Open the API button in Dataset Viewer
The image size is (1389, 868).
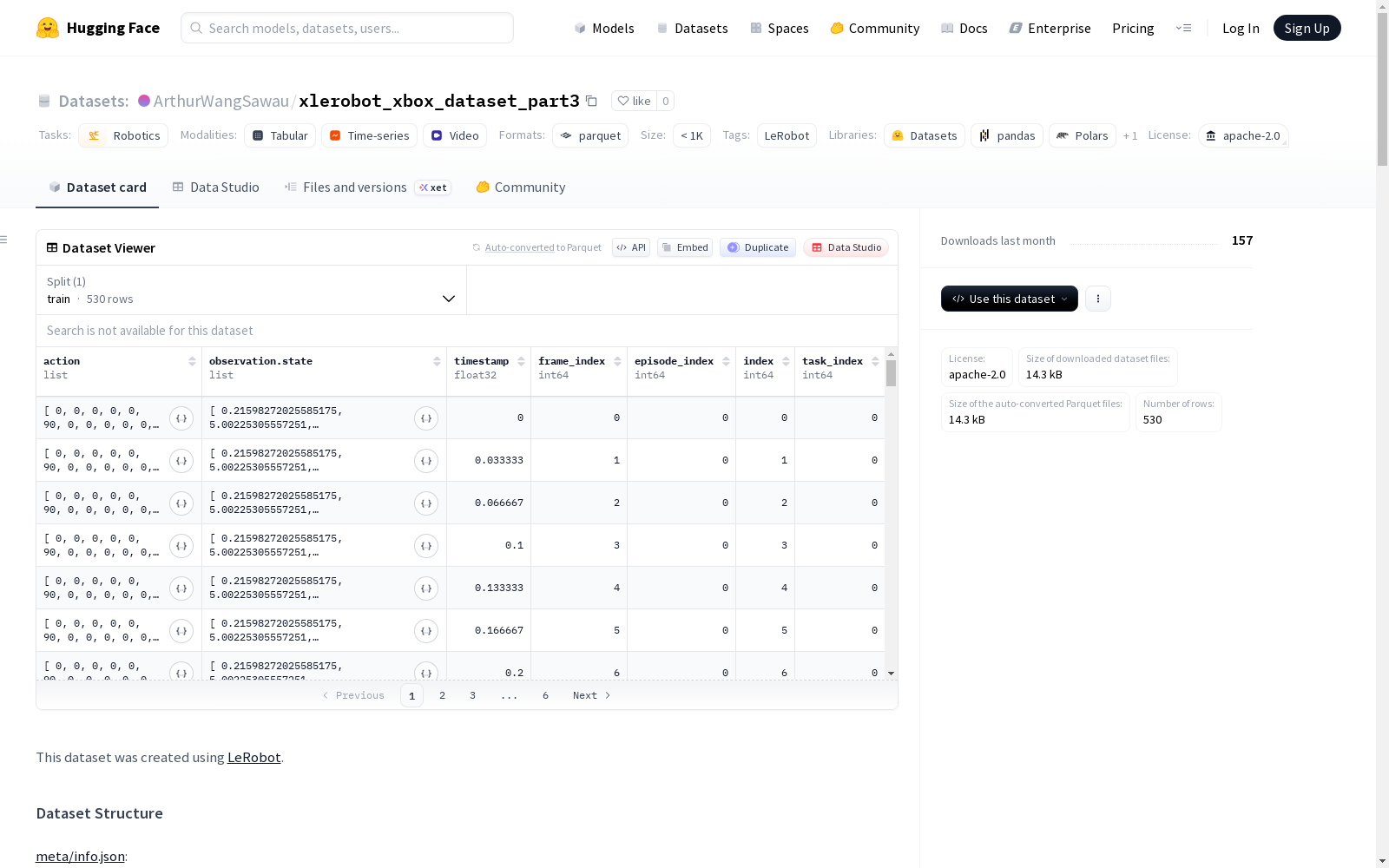pyautogui.click(x=631, y=247)
